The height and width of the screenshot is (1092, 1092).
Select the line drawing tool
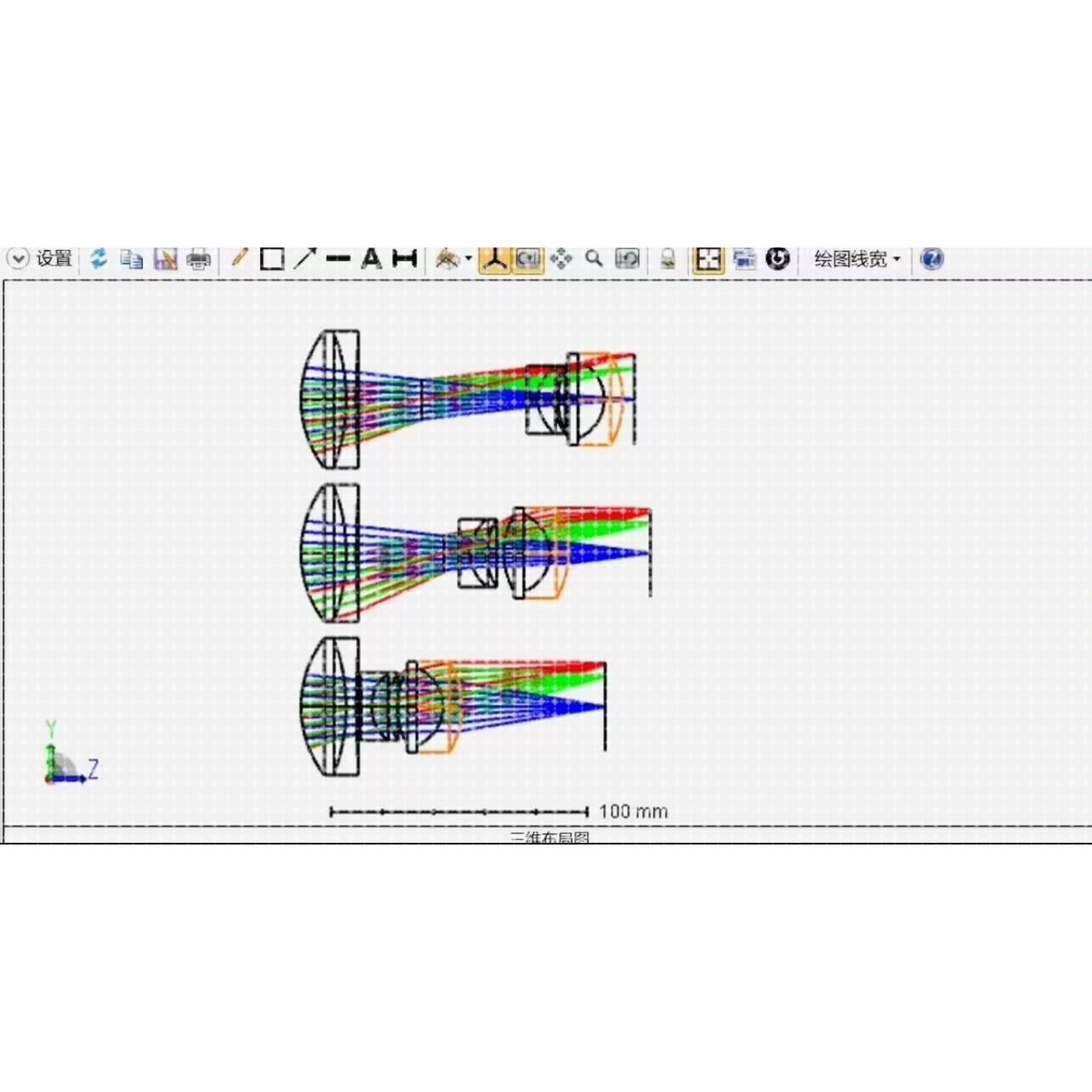tap(338, 259)
